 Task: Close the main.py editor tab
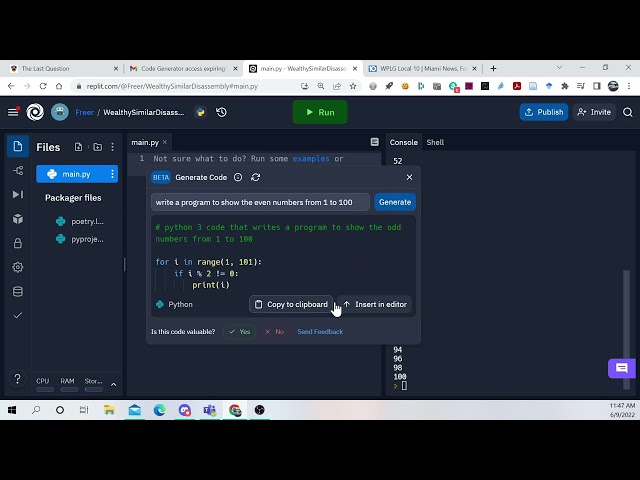(x=165, y=142)
